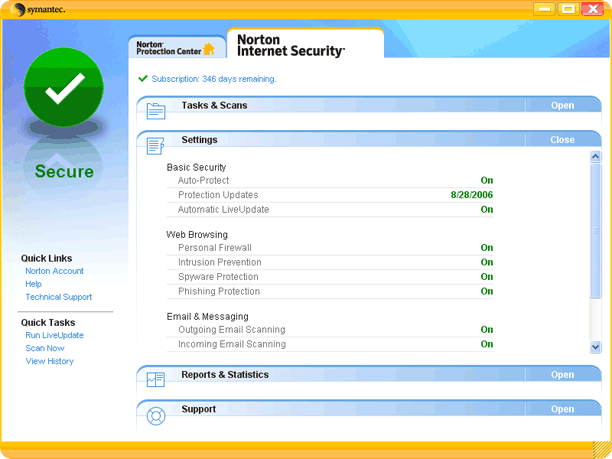
Task: Open the Help quick link
Action: pyautogui.click(x=34, y=284)
